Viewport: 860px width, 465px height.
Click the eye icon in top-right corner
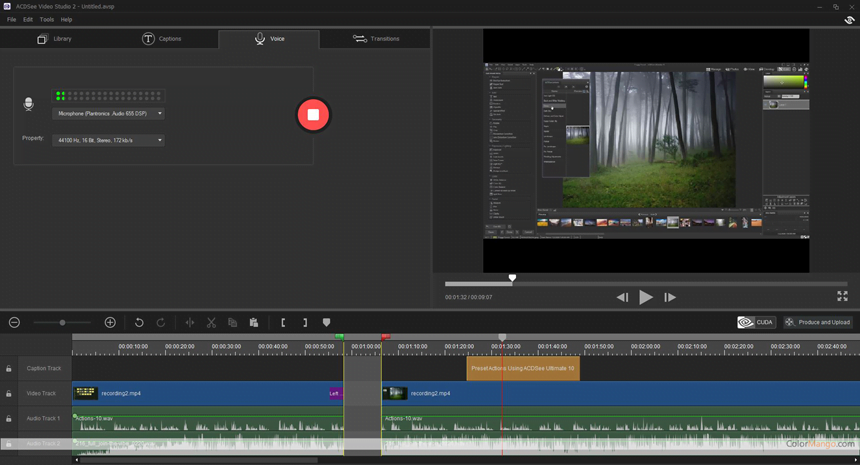click(x=849, y=20)
